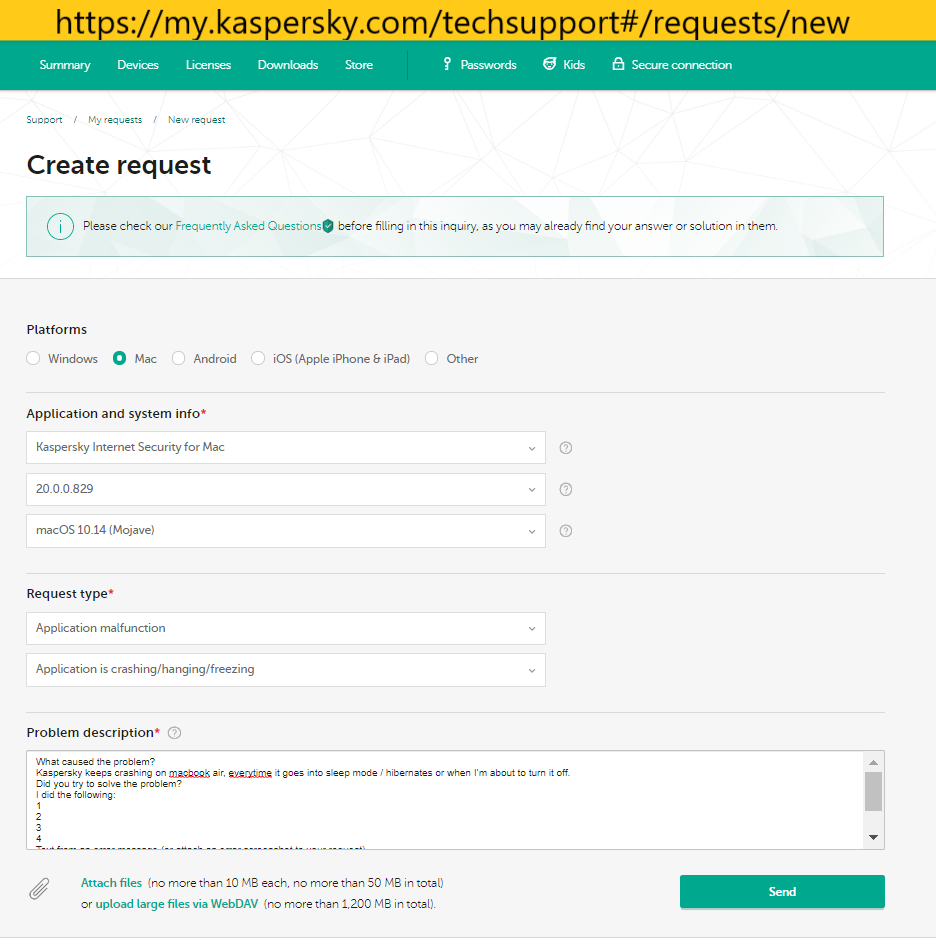Image resolution: width=936 pixels, height=951 pixels.
Task: Select the Android platform radio button
Action: [178, 358]
